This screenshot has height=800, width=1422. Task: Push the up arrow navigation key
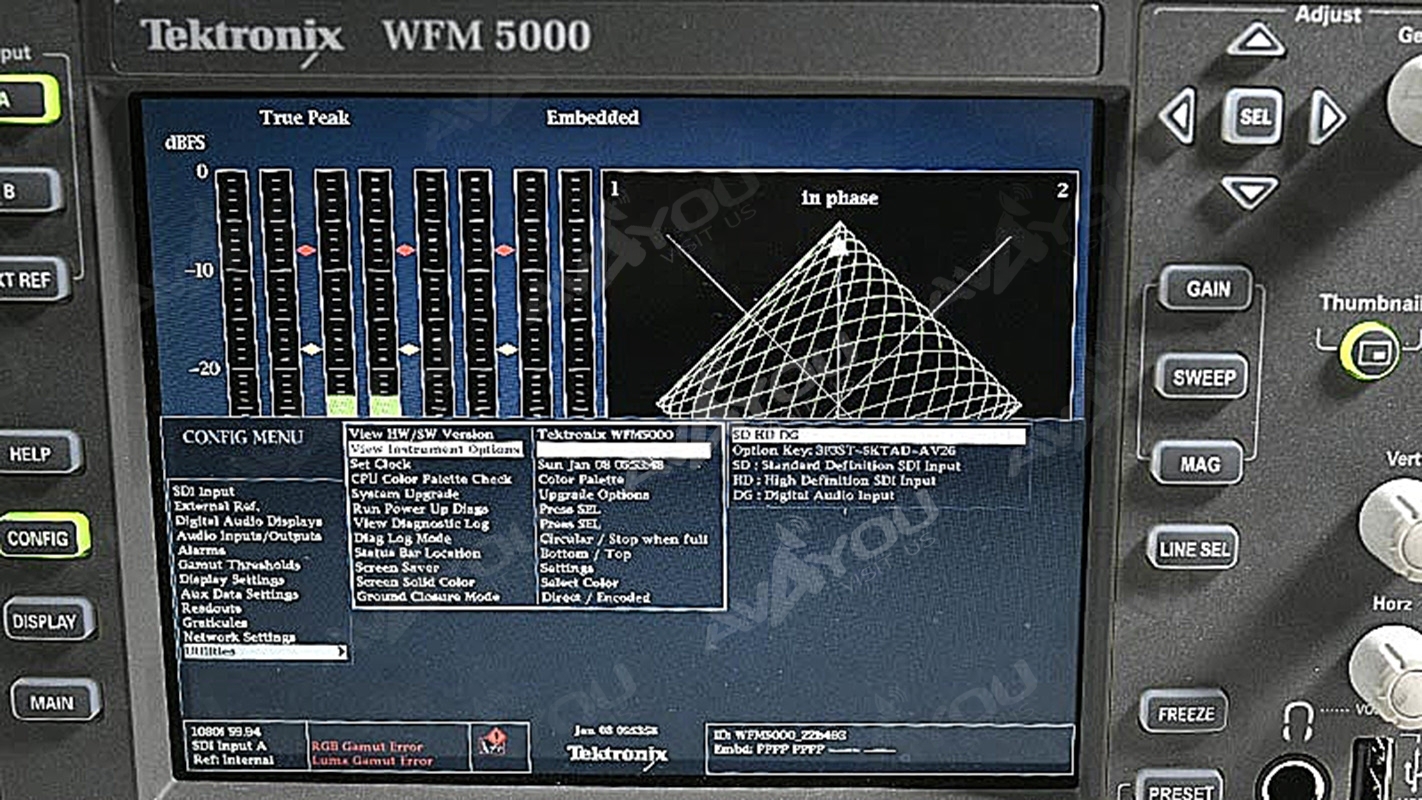coord(1256,40)
